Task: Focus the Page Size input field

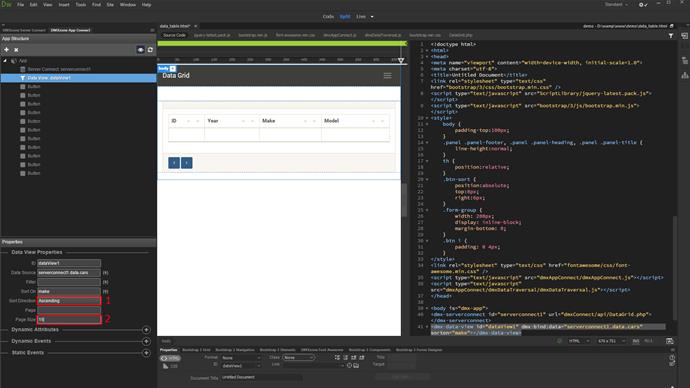Action: (x=69, y=319)
